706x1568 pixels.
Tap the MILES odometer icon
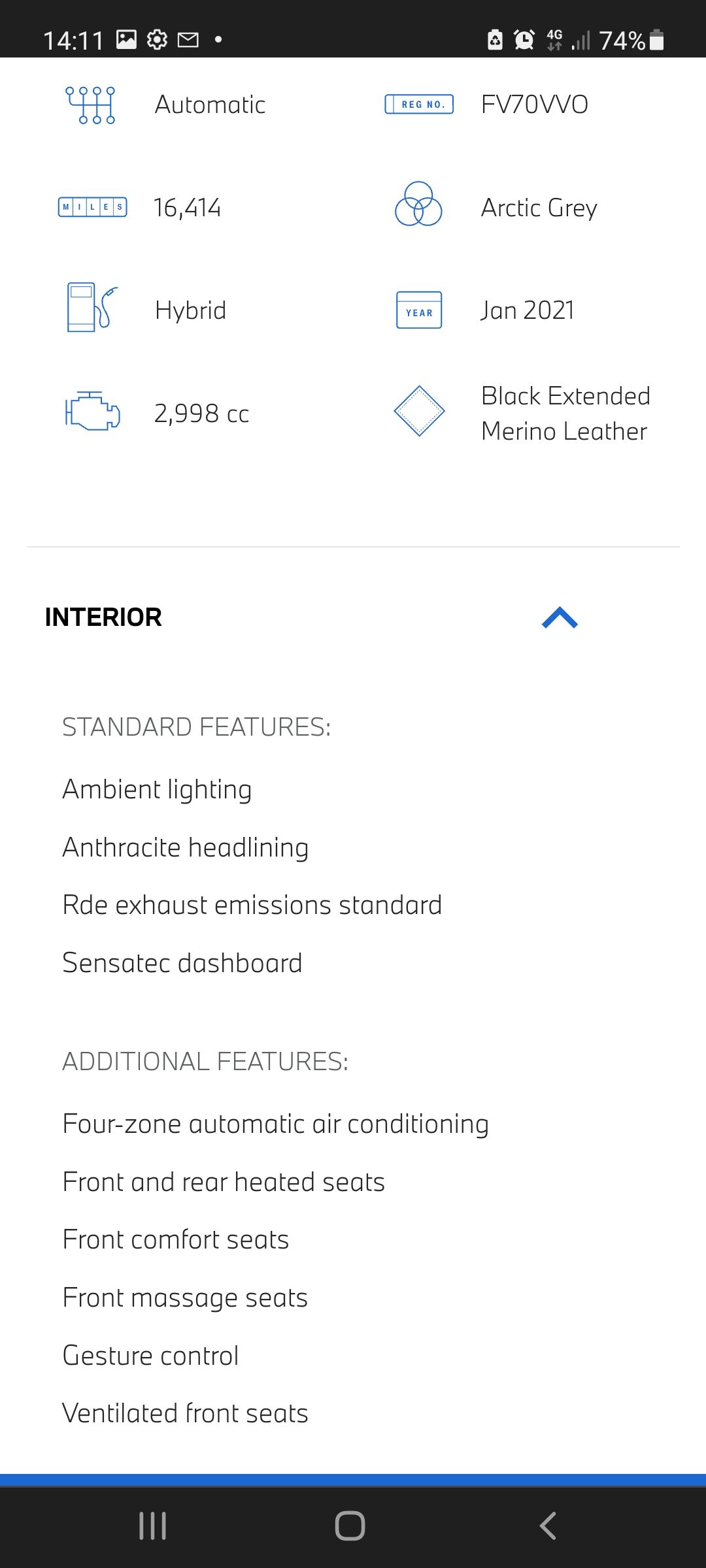92,207
